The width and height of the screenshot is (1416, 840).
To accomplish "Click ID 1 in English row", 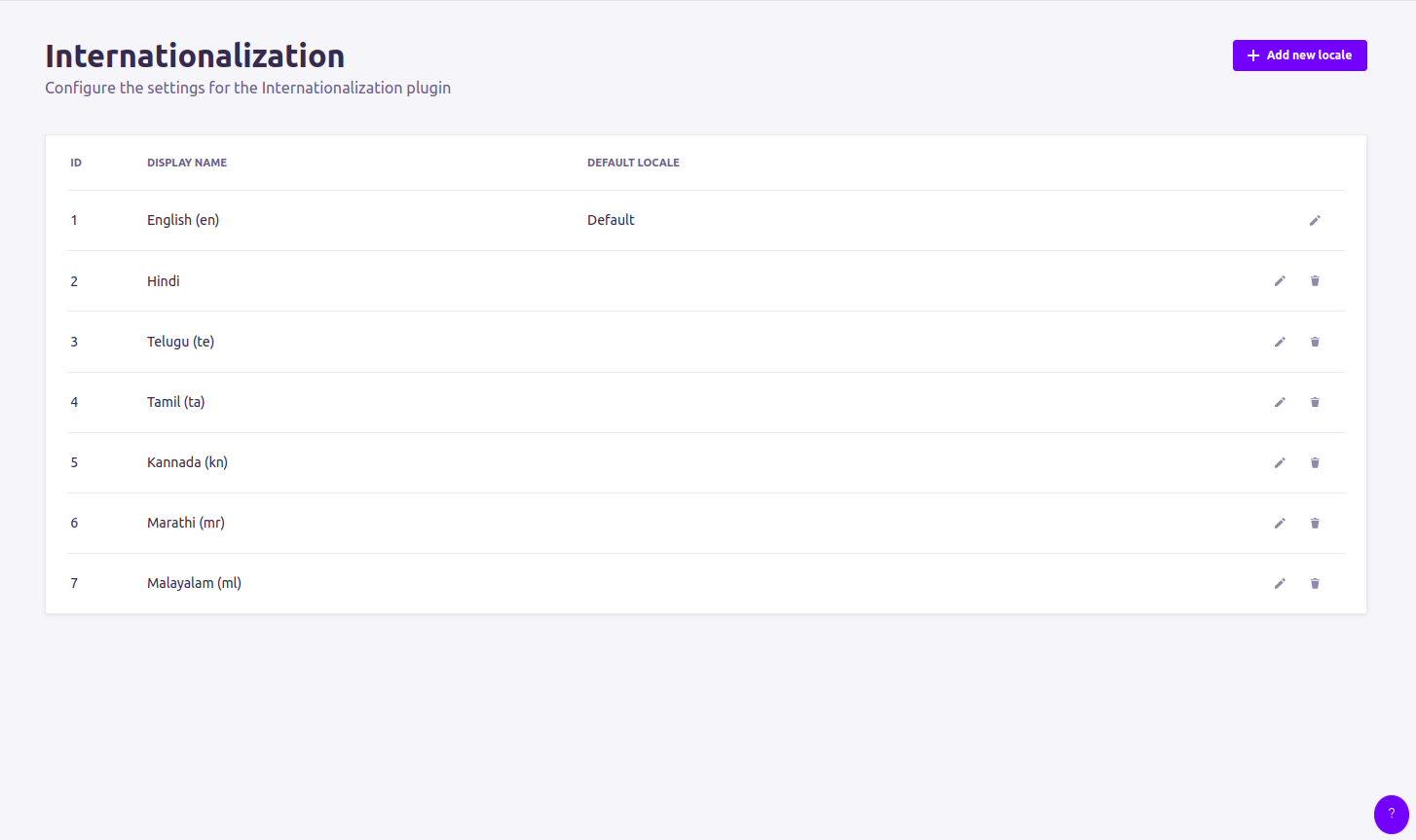I will click(74, 220).
